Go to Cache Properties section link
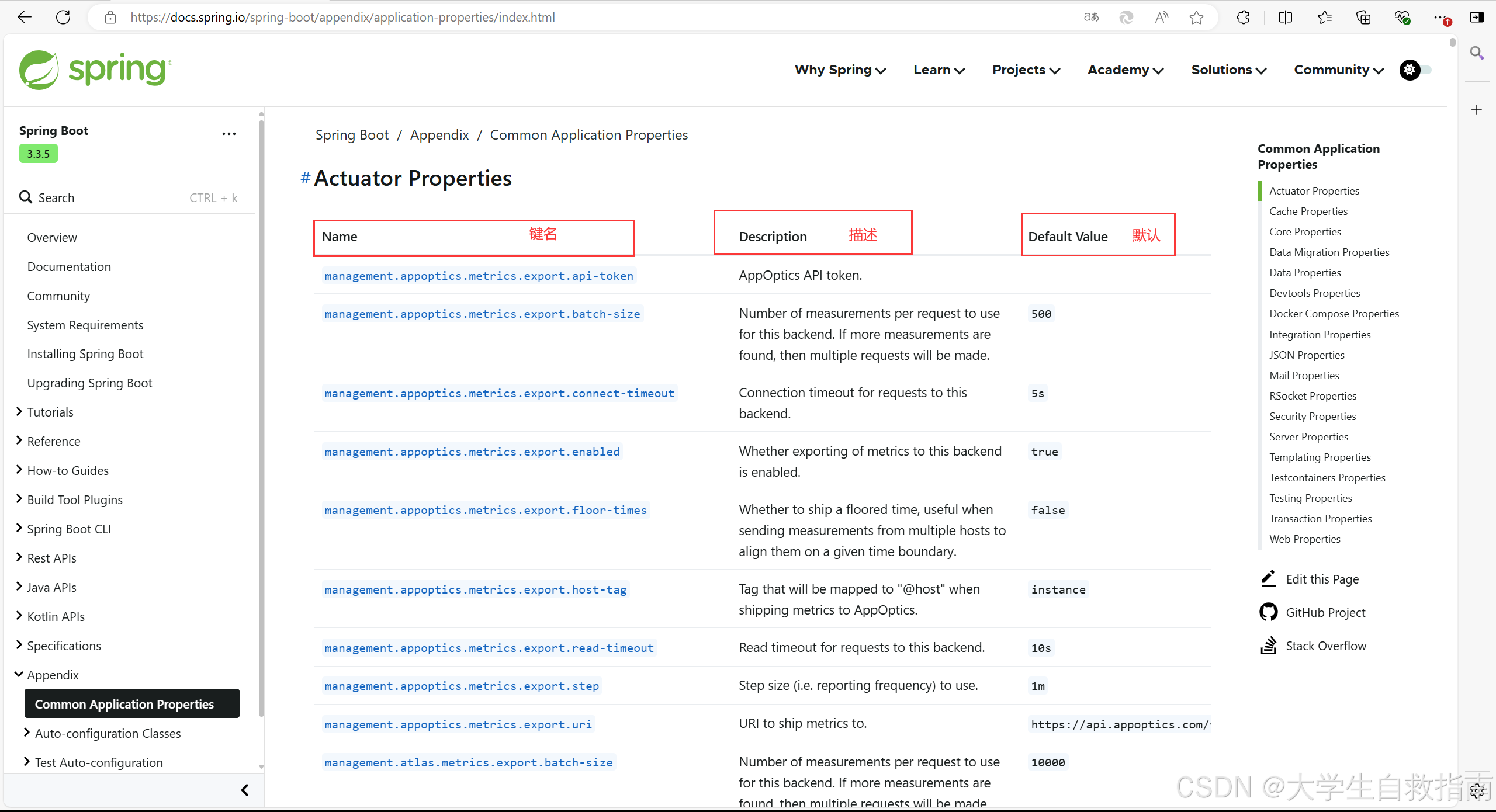Viewport: 1496px width, 812px height. point(1308,211)
